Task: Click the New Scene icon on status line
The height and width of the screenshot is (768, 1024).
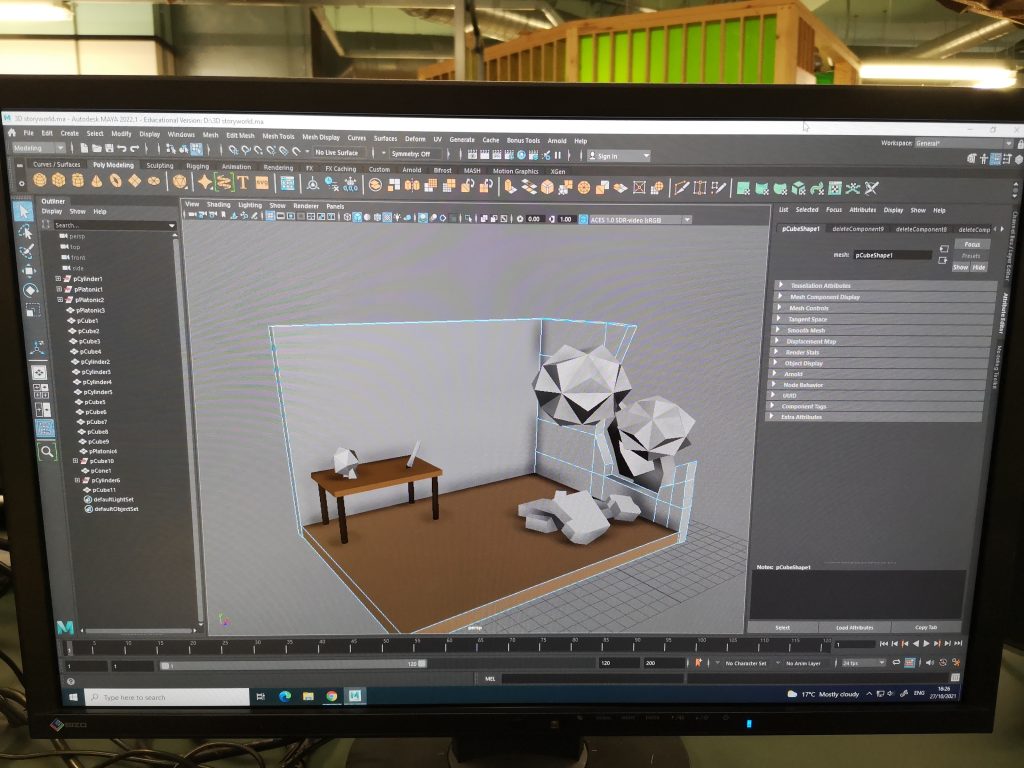Action: coord(85,149)
